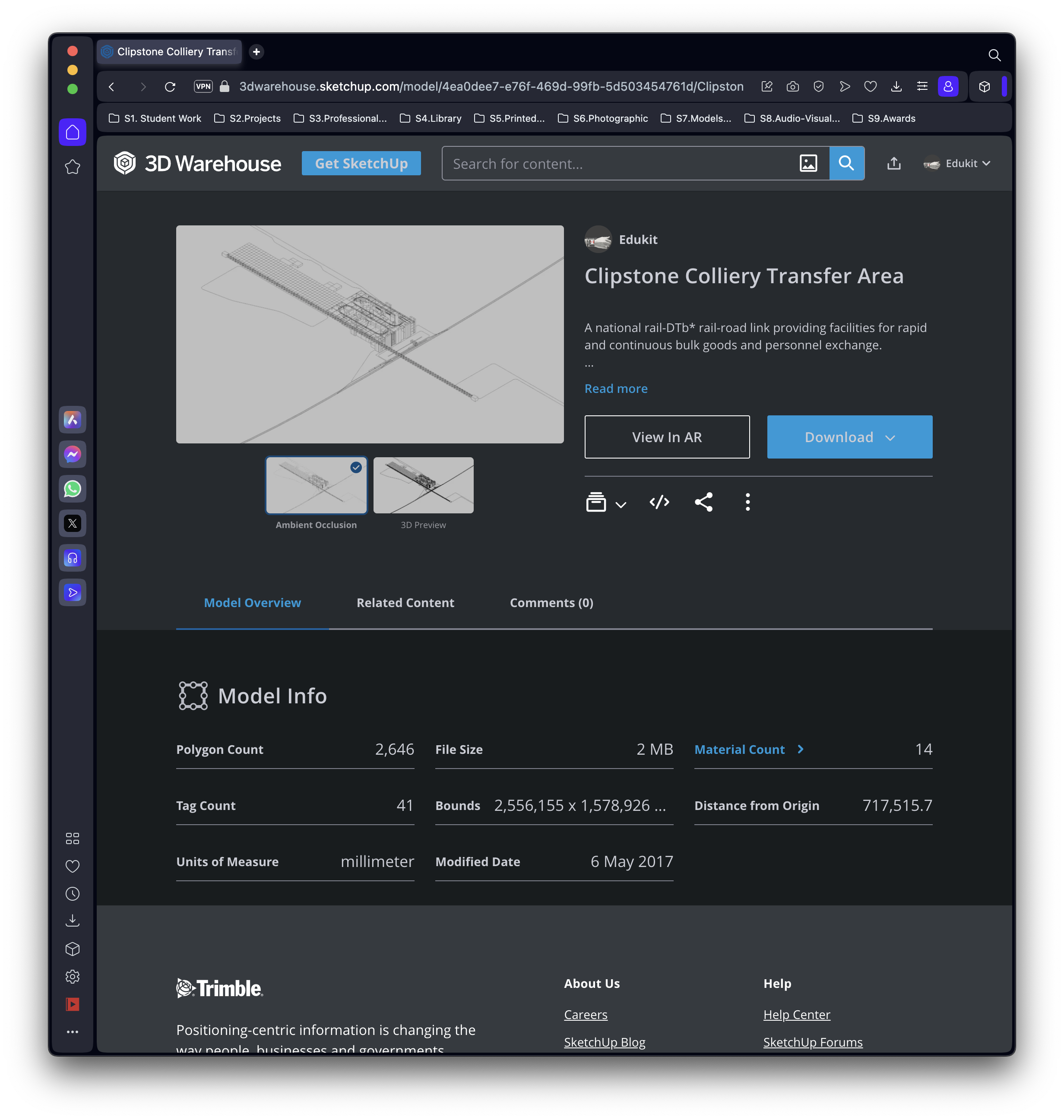Expand the Download dropdown button
The height and width of the screenshot is (1120, 1064).
pos(849,437)
